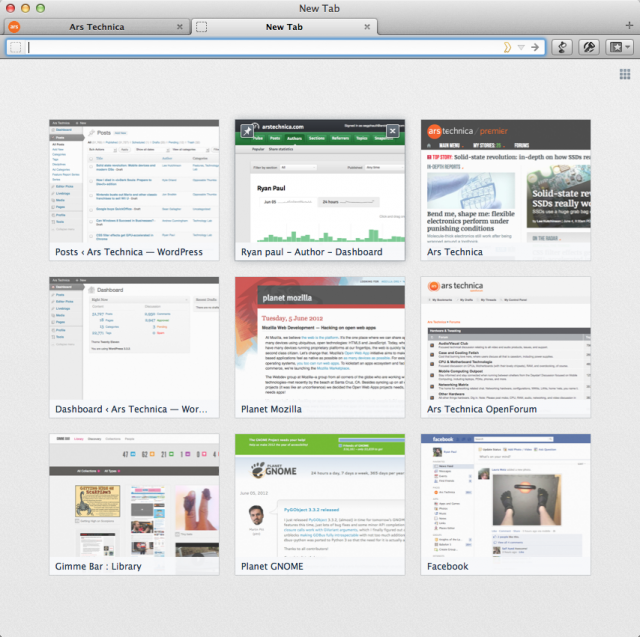Image resolution: width=640 pixels, height=637 pixels.
Task: Switch to the Ars Technica tab
Action: pyautogui.click(x=97, y=27)
